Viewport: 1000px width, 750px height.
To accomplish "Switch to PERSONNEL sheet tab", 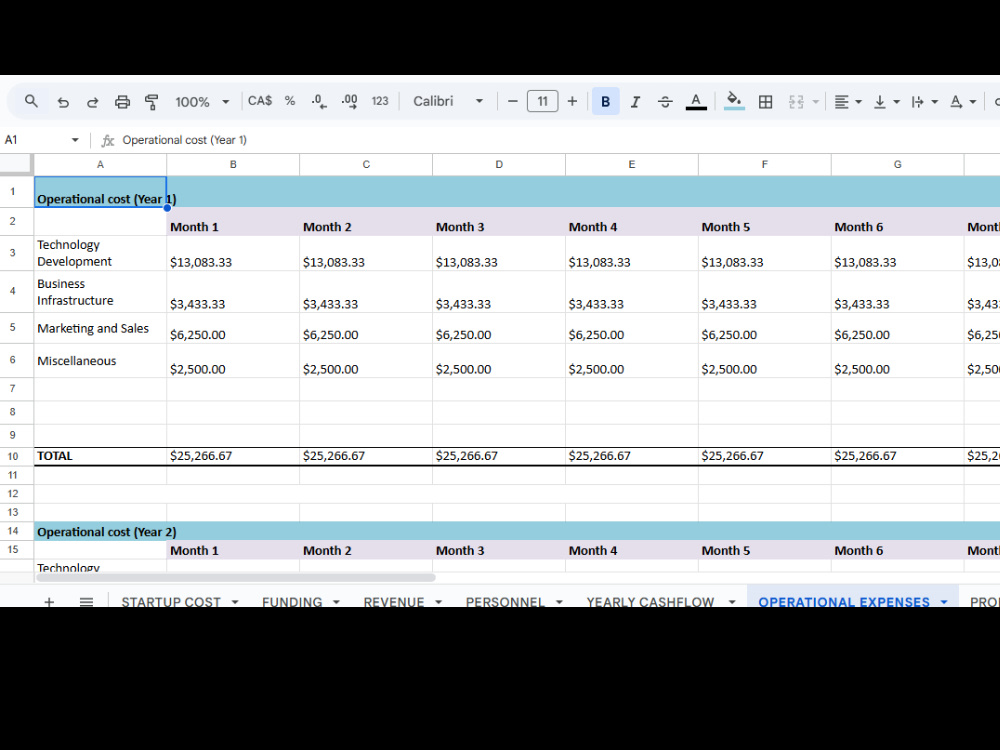I will pos(504,601).
